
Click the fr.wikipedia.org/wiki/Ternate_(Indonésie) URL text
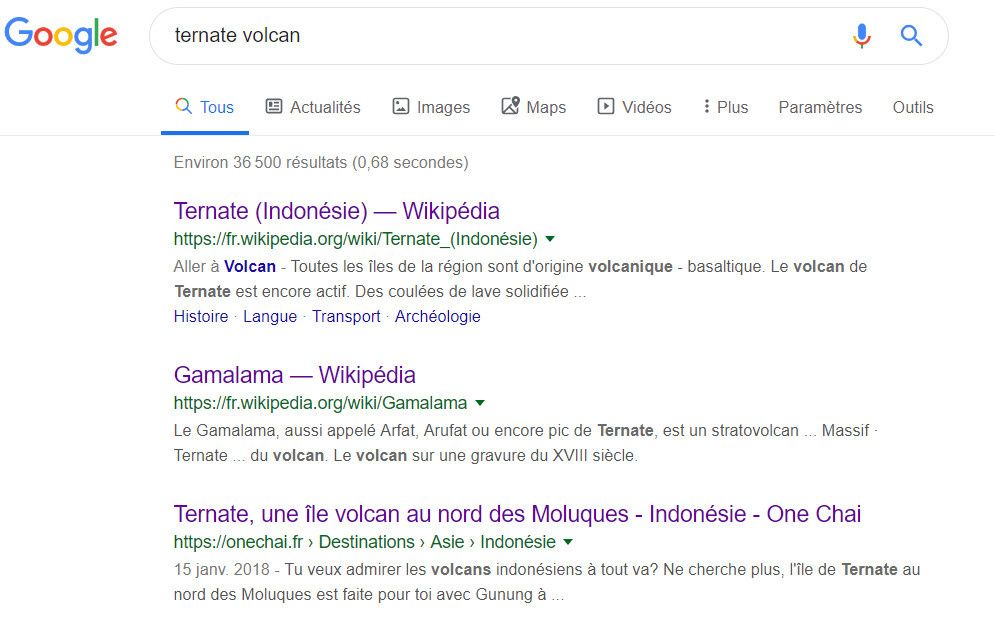tap(355, 239)
